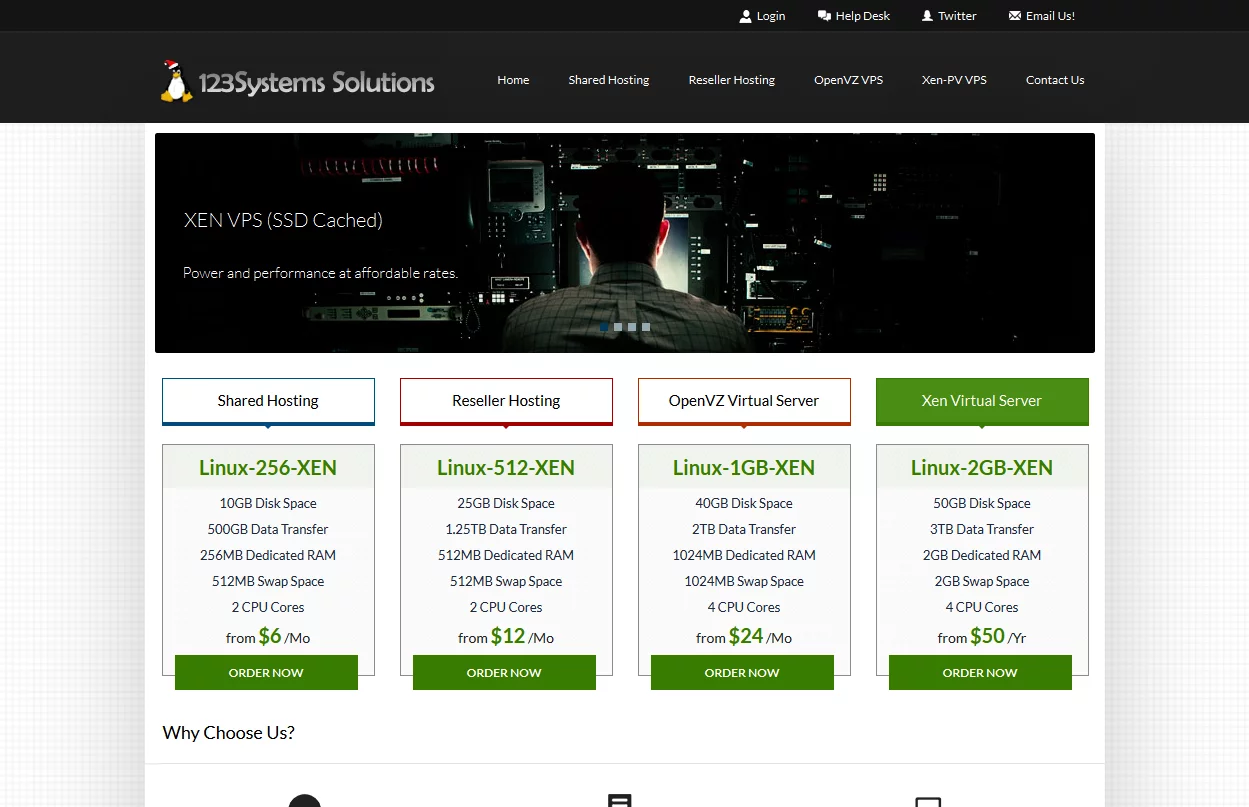Viewport: 1249px width, 807px height.
Task: Open the Xen-PV VPS menu item
Action: tap(954, 80)
